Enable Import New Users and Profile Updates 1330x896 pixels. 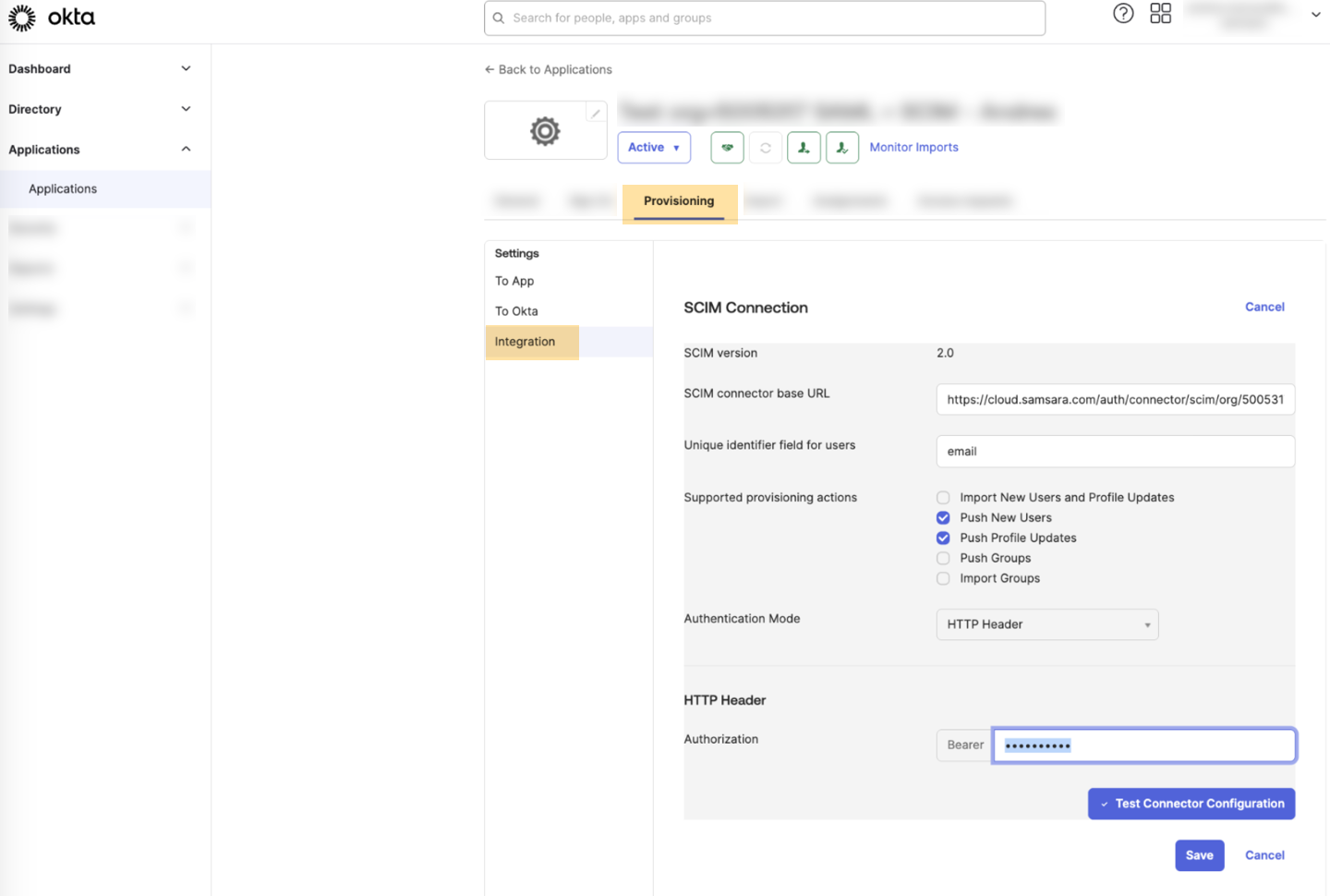943,498
